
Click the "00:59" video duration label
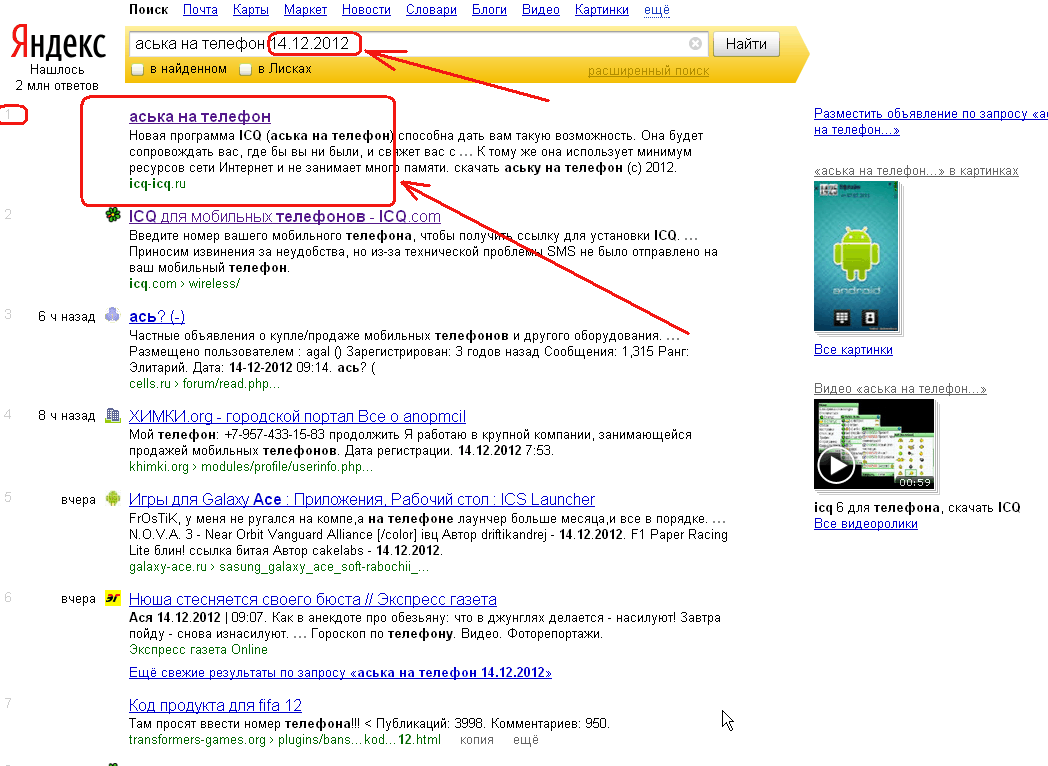pyautogui.click(x=915, y=482)
